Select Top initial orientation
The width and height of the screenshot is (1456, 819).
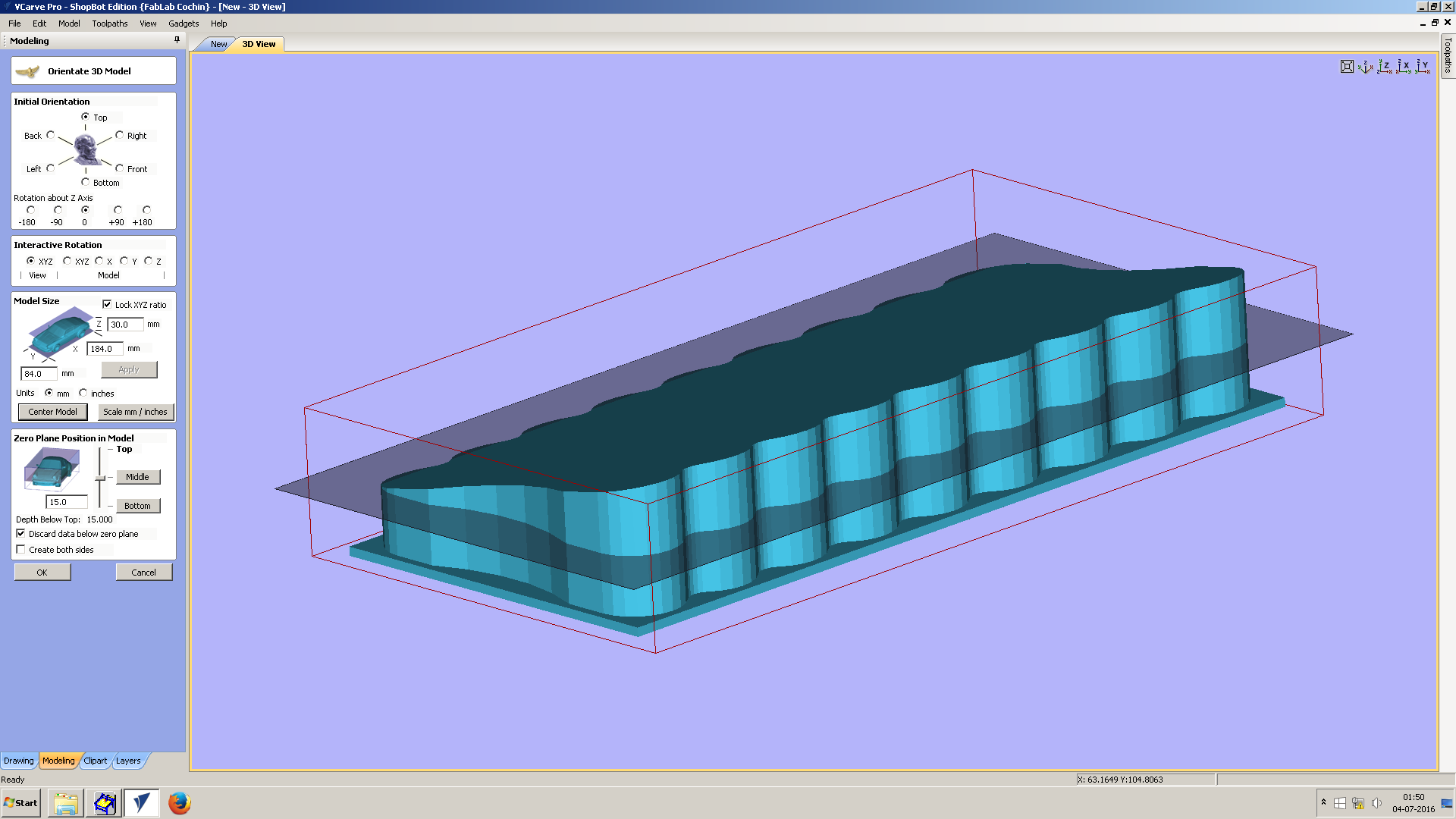(86, 117)
